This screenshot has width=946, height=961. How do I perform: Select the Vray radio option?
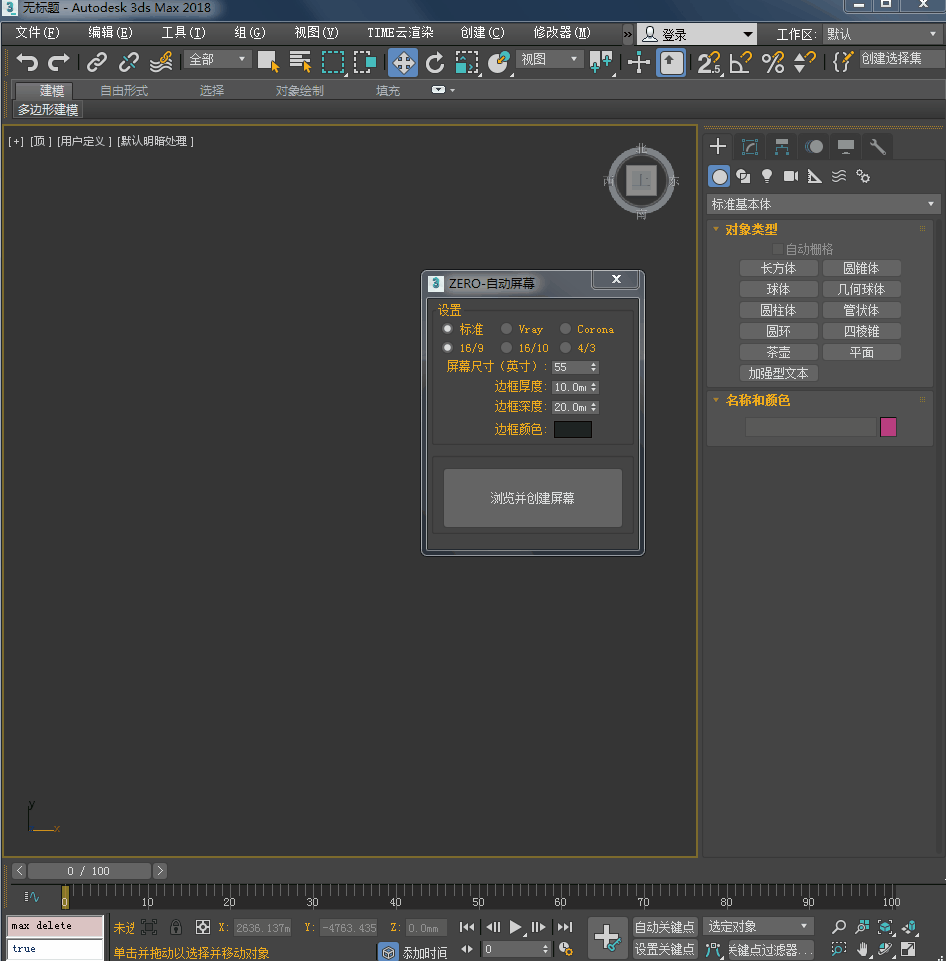point(507,329)
